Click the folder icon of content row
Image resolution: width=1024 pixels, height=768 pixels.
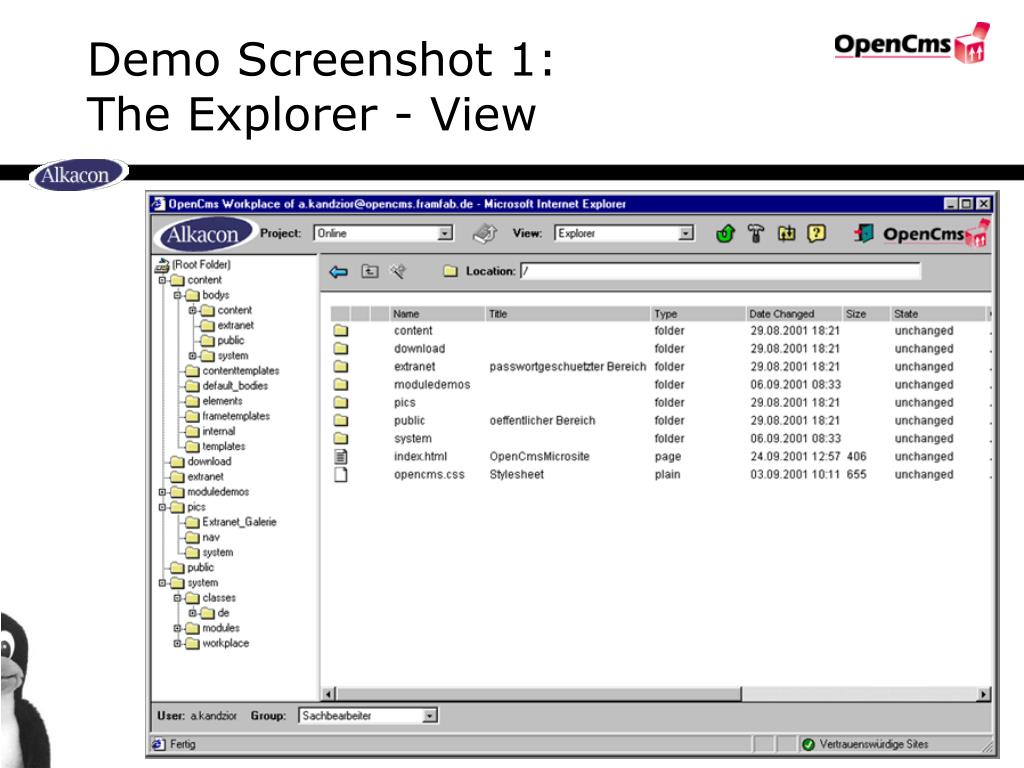[341, 330]
